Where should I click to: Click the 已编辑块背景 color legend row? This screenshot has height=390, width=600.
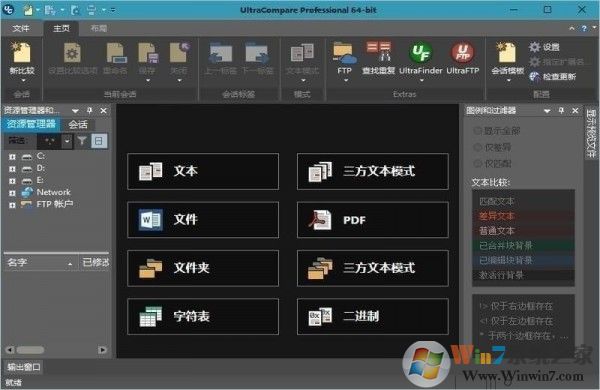click(x=523, y=260)
